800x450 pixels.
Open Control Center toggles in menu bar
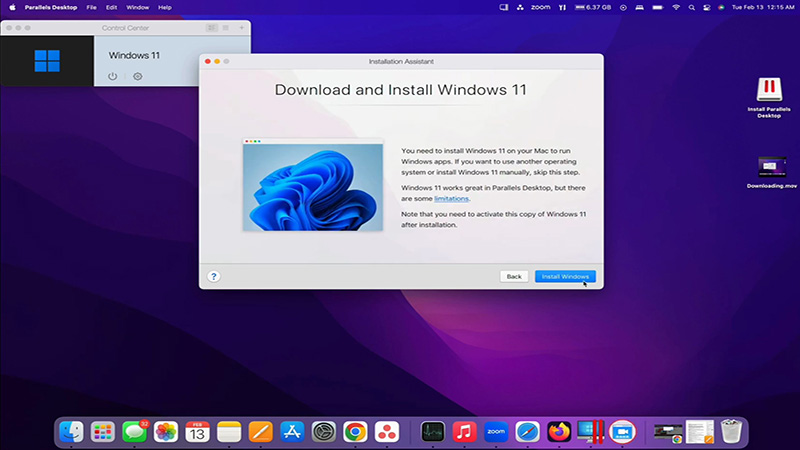(x=707, y=7)
